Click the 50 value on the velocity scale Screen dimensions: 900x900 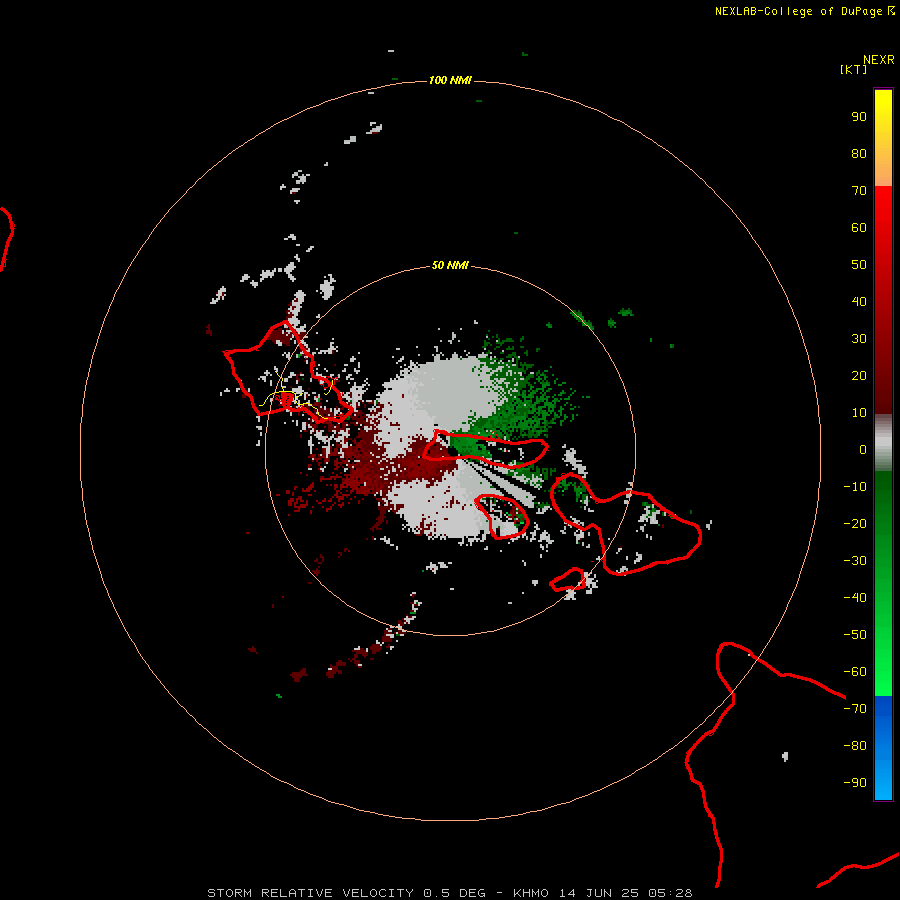point(859,265)
